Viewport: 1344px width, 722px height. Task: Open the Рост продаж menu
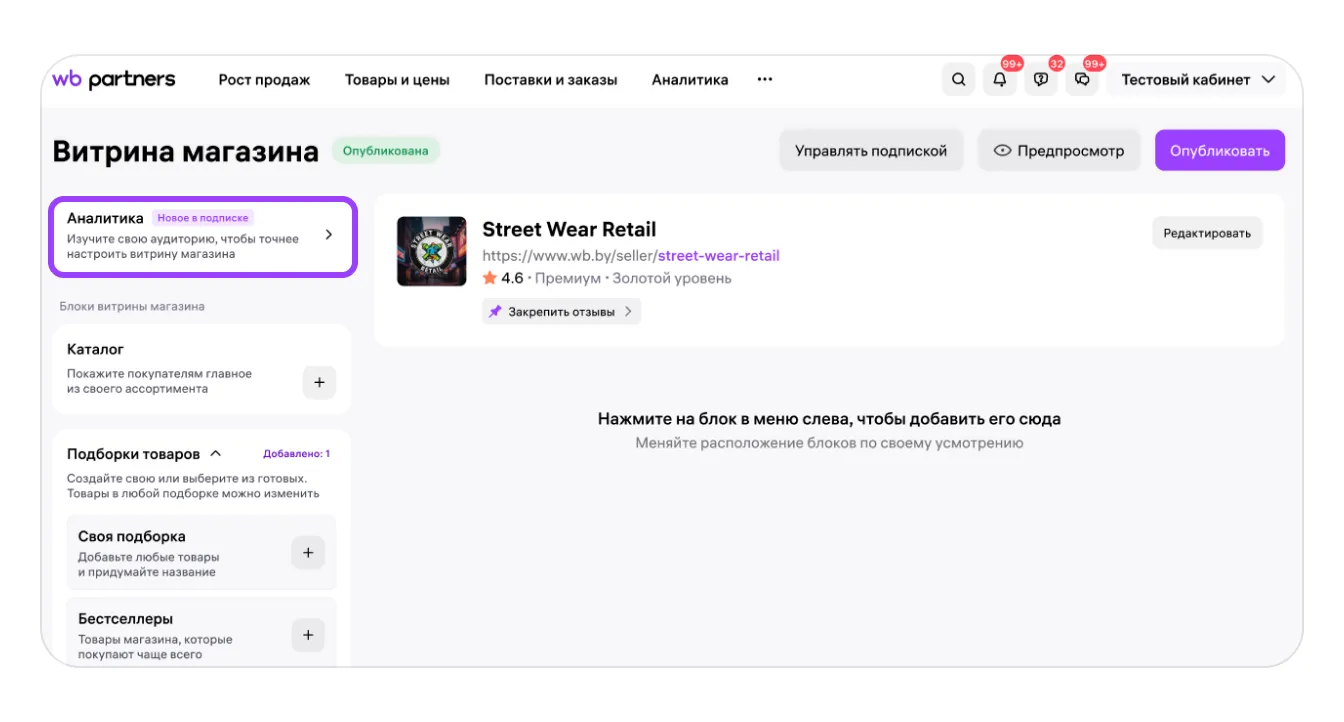tap(264, 80)
